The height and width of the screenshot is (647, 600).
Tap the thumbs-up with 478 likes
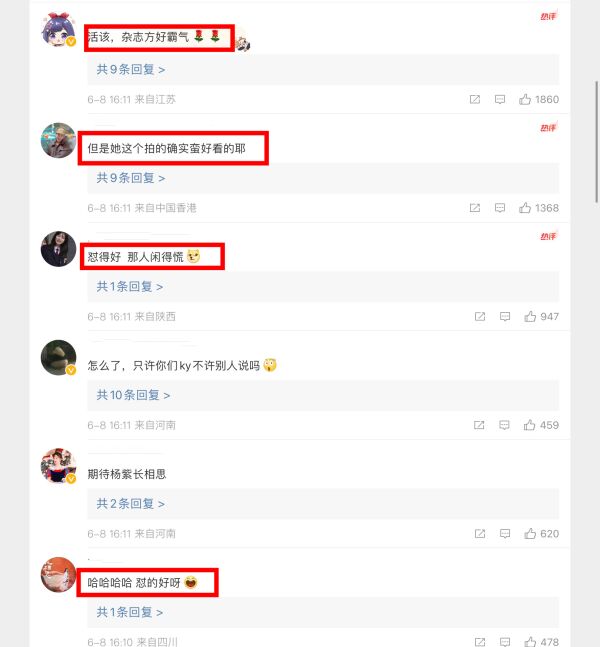point(530,642)
